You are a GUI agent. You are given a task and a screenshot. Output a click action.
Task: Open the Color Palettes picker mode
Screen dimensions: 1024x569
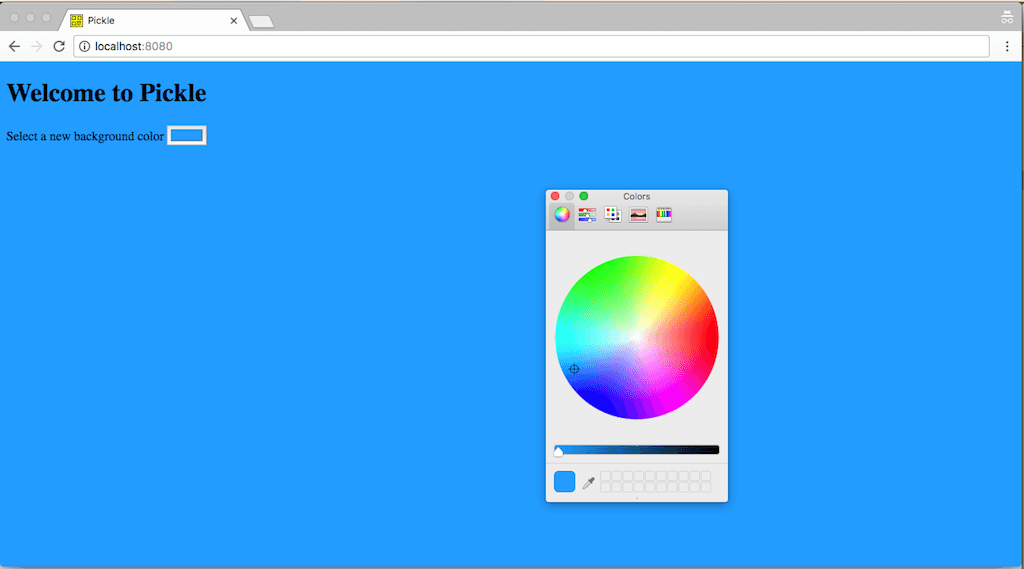(x=613, y=214)
